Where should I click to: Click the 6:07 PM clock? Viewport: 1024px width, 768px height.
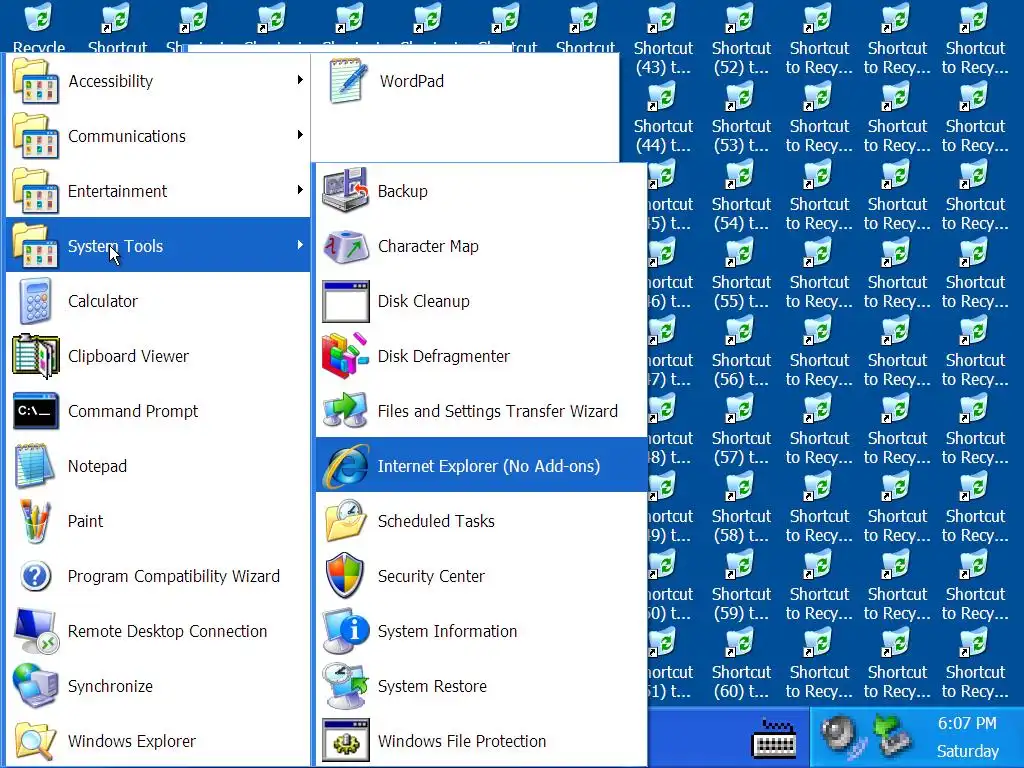(x=967, y=723)
